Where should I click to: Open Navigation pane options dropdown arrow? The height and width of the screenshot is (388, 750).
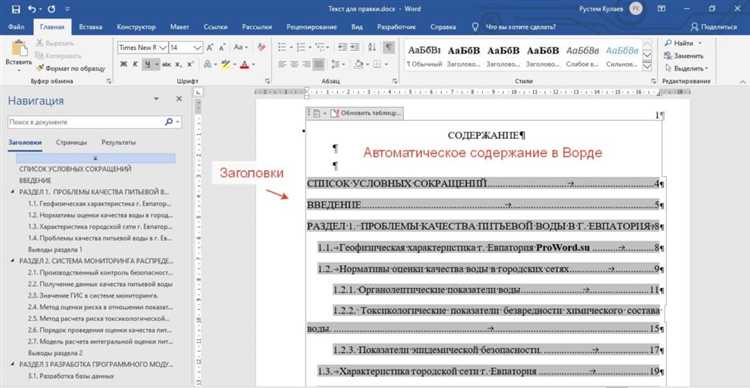click(156, 99)
